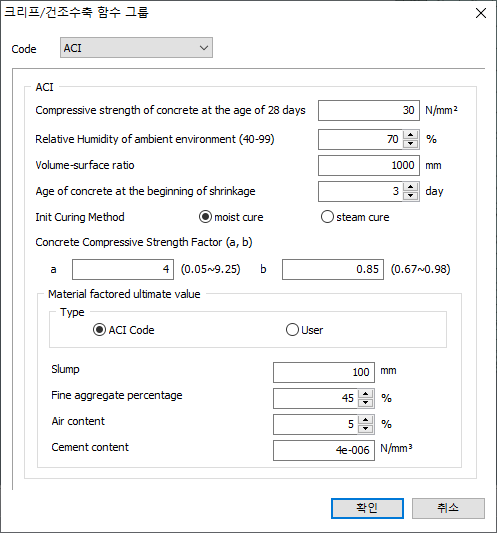Select steam cure curing method
The height and width of the screenshot is (533, 497).
(355, 217)
